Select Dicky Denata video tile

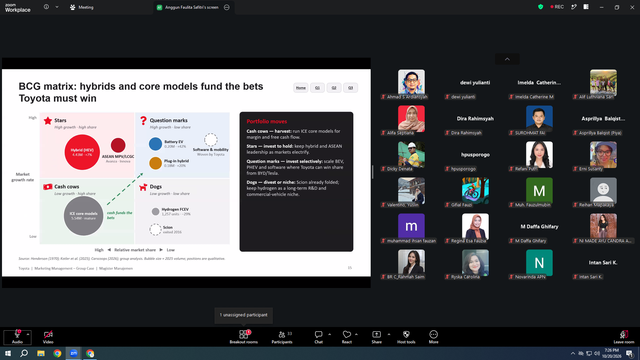click(411, 156)
